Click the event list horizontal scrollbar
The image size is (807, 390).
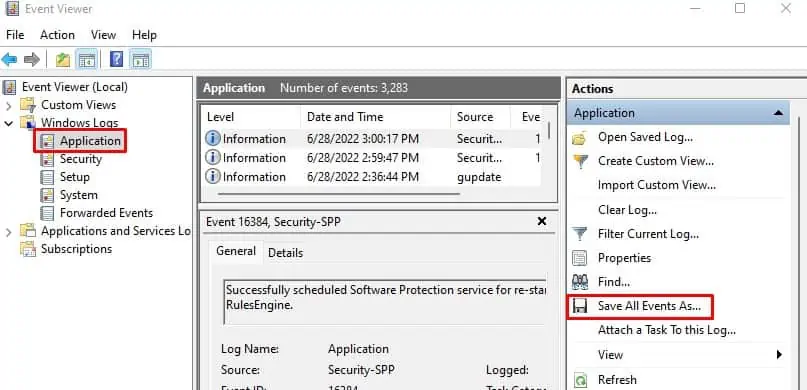[338, 194]
